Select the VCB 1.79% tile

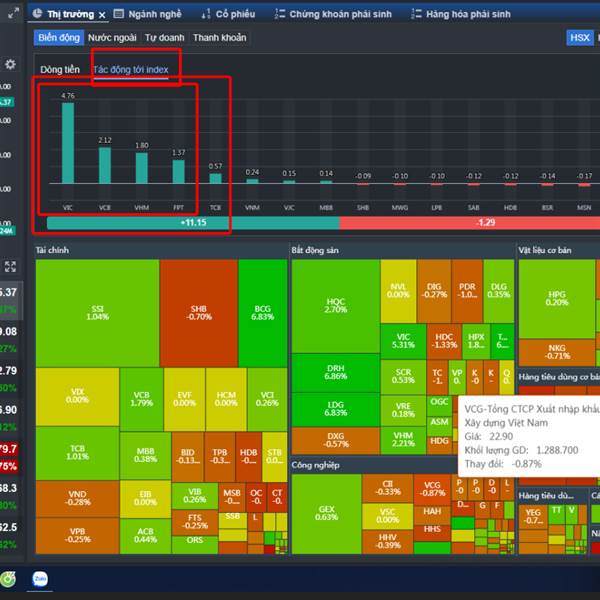click(142, 399)
